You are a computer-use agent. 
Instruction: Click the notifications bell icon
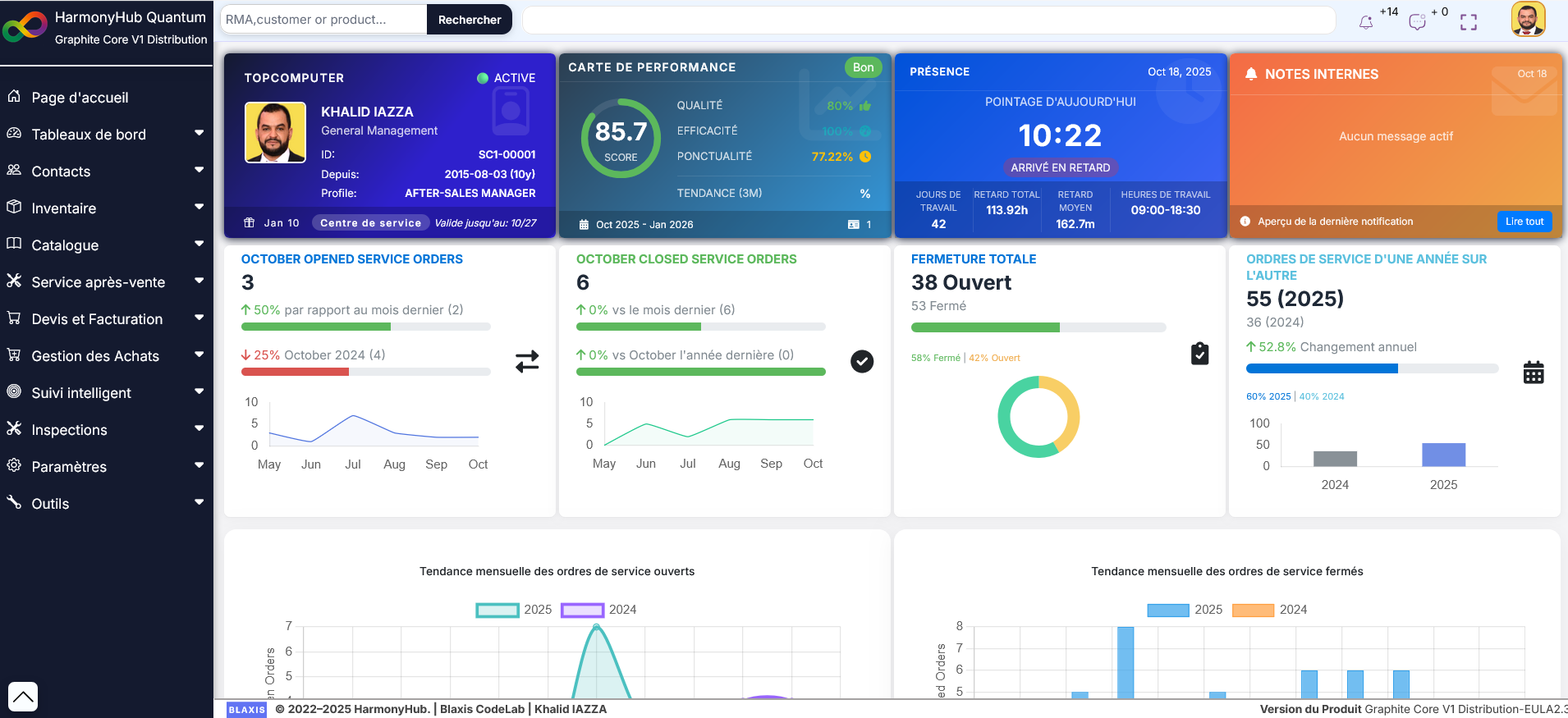pos(1366,22)
